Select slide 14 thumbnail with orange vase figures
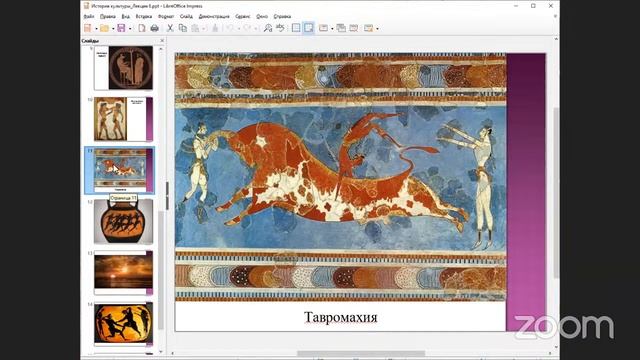This screenshot has width=640, height=360. point(124,324)
